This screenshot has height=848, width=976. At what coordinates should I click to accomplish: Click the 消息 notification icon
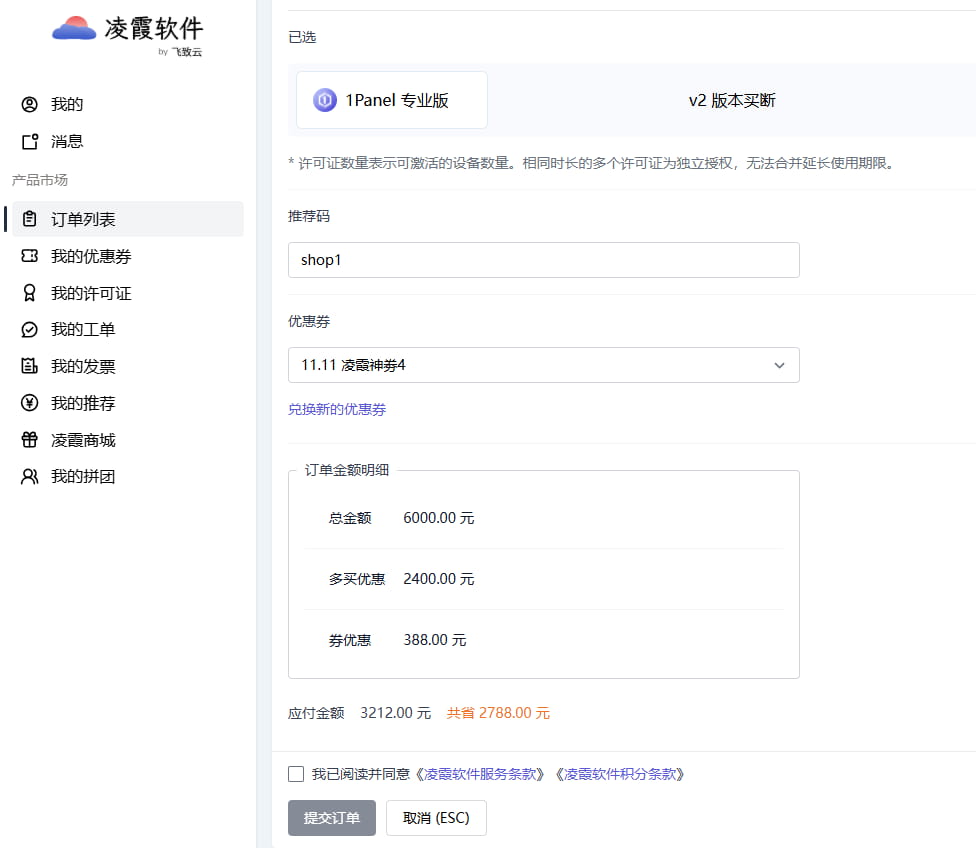(30, 141)
